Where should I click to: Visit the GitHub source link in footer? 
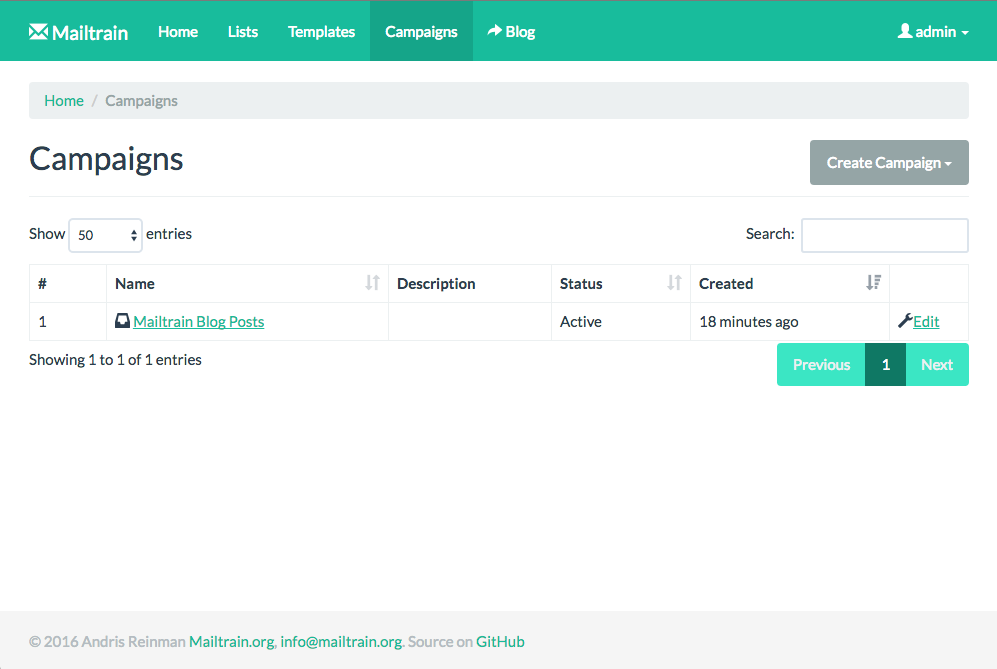[500, 642]
